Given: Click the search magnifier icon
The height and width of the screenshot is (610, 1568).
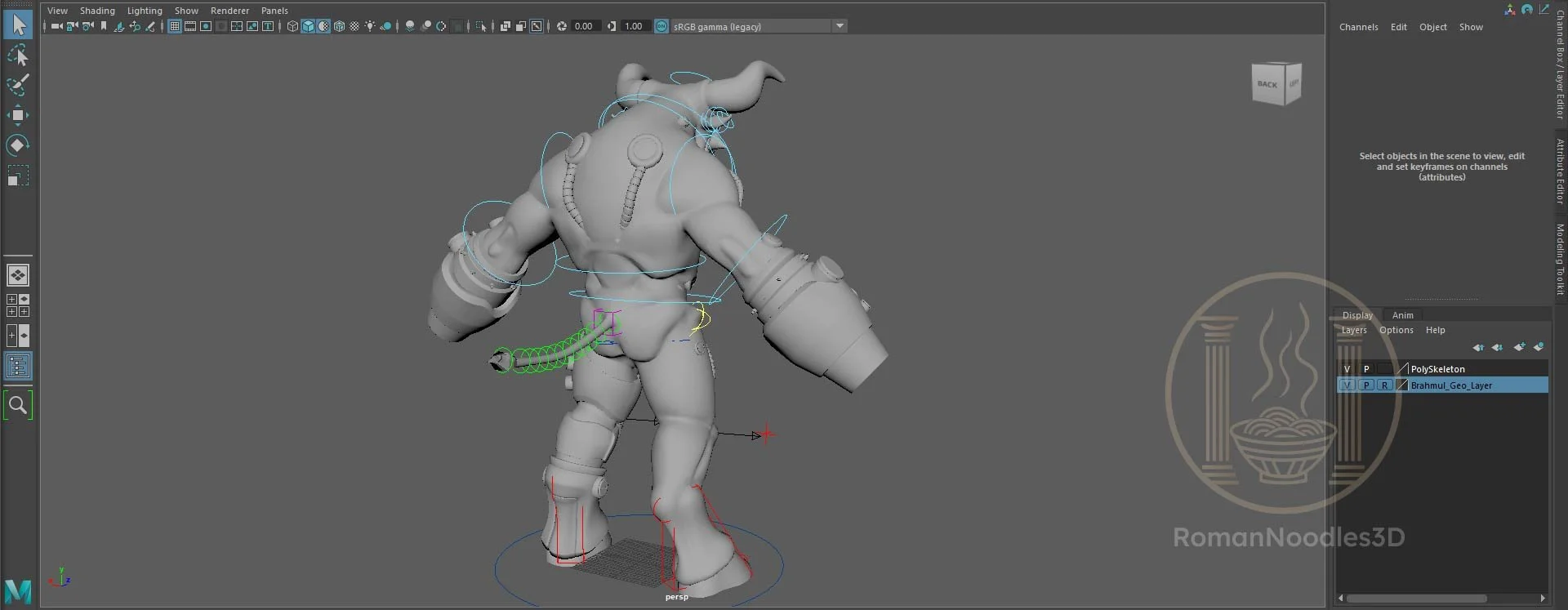Looking at the screenshot, I should pos(18,405).
